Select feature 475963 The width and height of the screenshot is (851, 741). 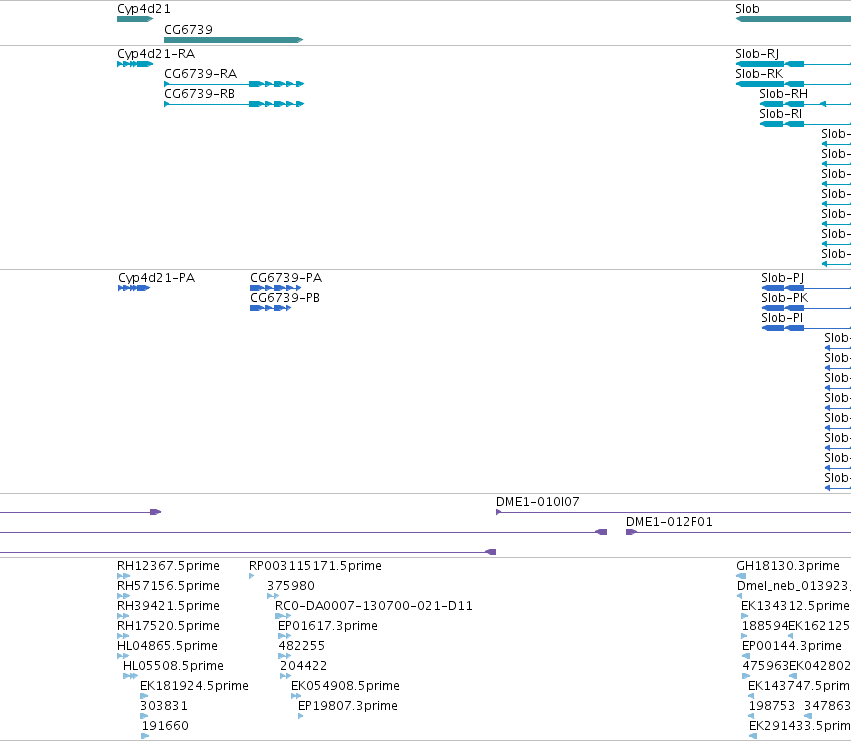pyautogui.click(x=746, y=676)
